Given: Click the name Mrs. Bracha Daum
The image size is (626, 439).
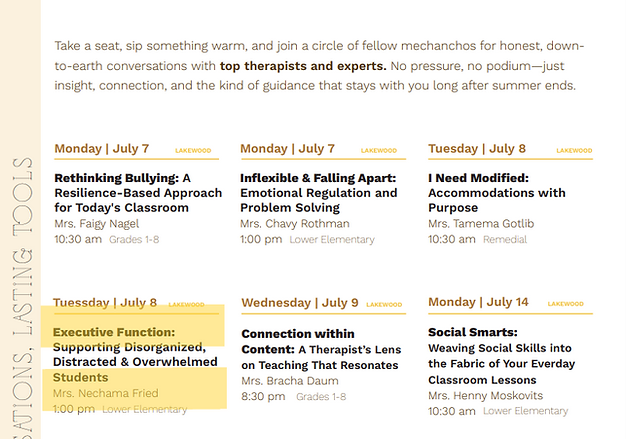Looking at the screenshot, I should click(290, 381).
